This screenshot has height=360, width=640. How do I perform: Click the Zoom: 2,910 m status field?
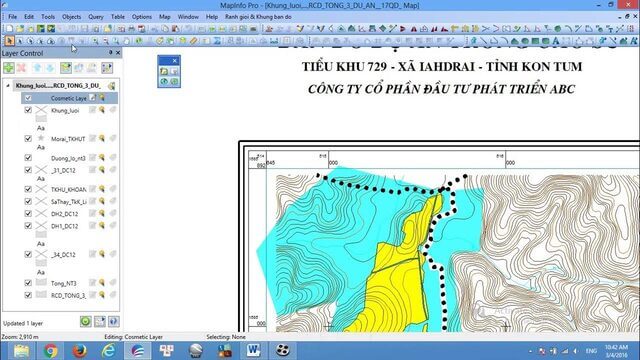20,337
